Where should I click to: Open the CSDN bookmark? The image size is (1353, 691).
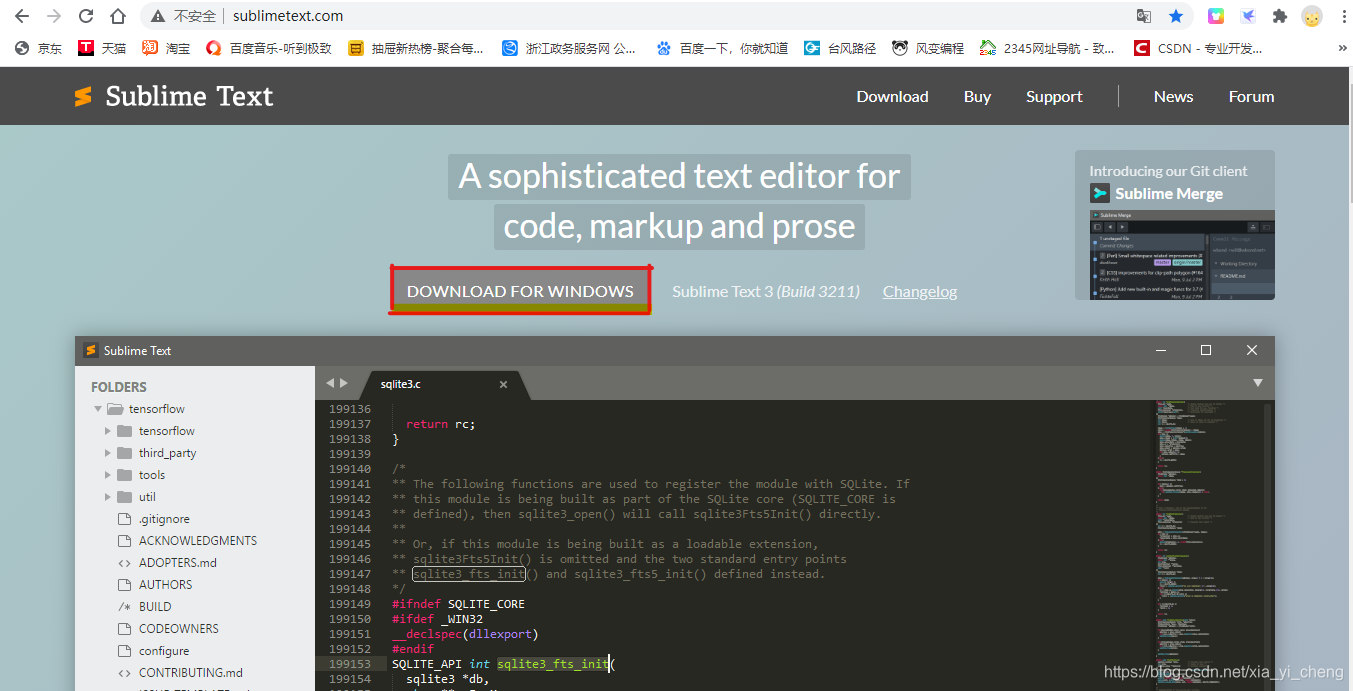click(1197, 47)
